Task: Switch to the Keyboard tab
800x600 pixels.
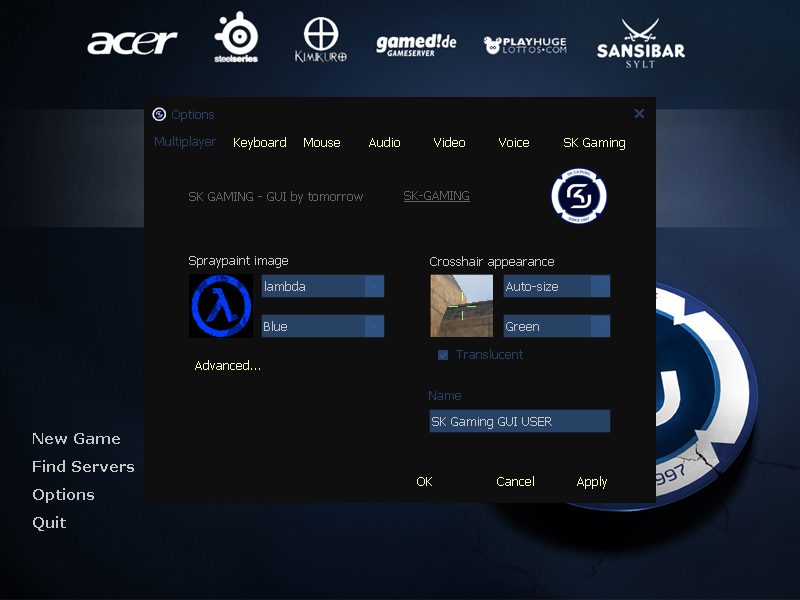Action: (260, 143)
